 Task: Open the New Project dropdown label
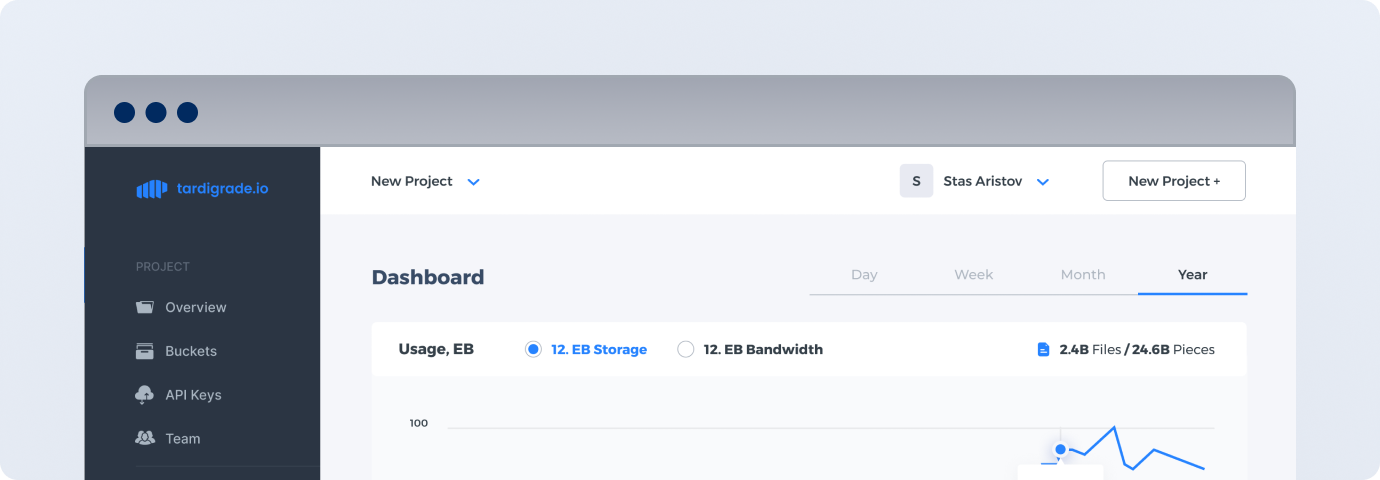point(412,181)
